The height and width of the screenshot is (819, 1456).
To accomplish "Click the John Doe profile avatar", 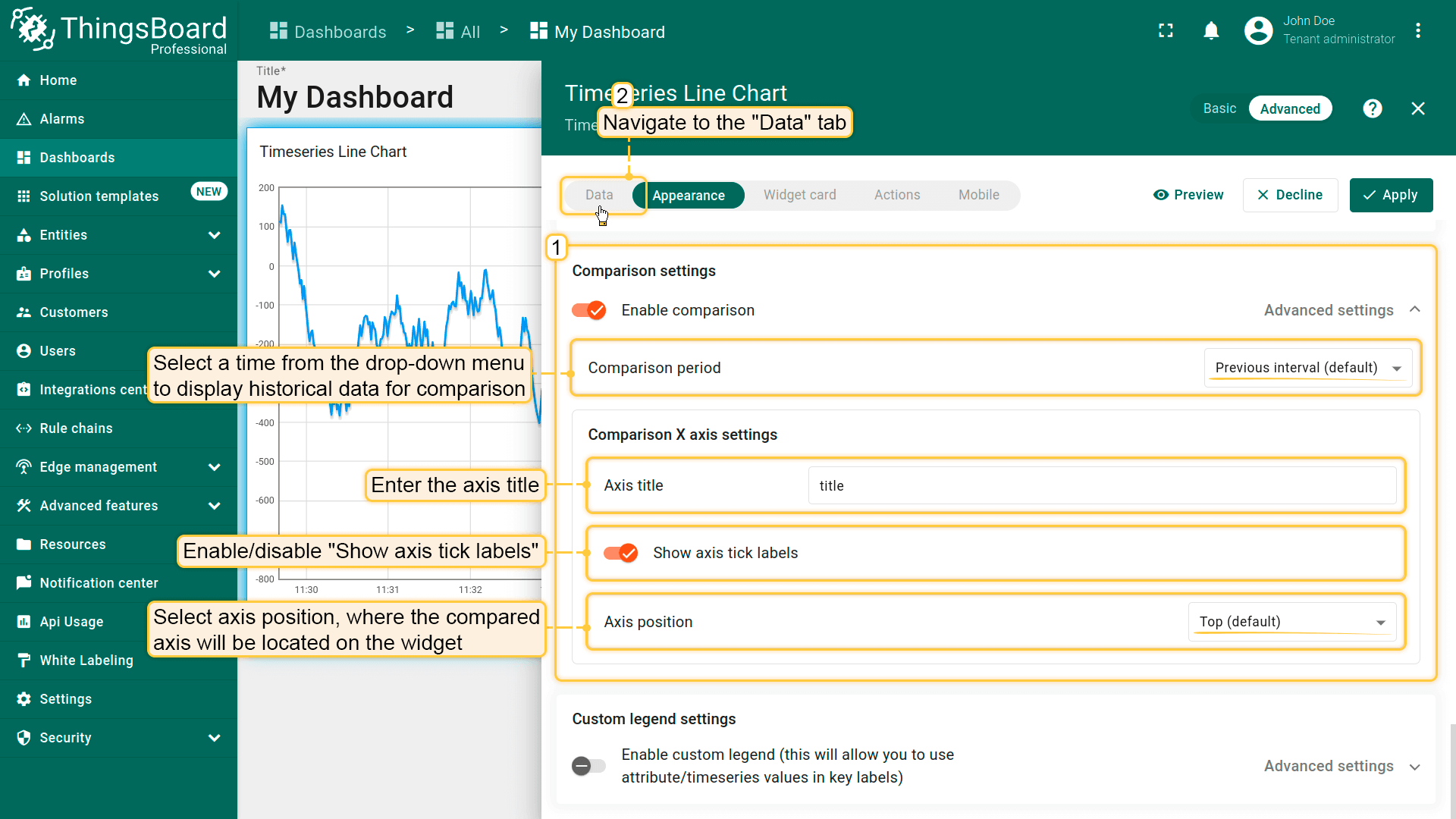I will pos(1258,31).
